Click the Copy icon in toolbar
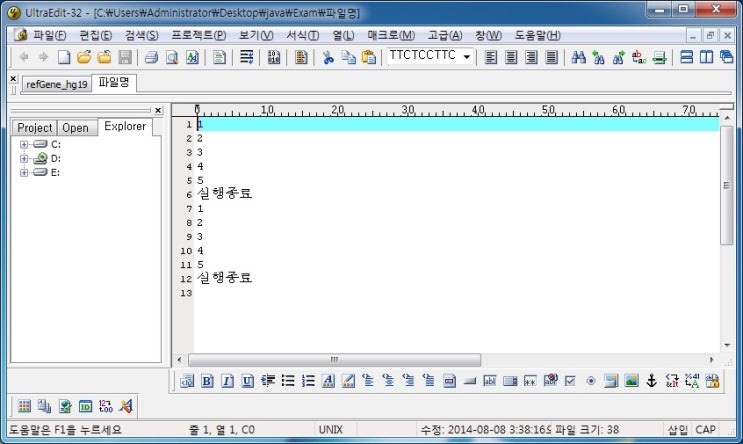743x444 pixels. point(349,57)
